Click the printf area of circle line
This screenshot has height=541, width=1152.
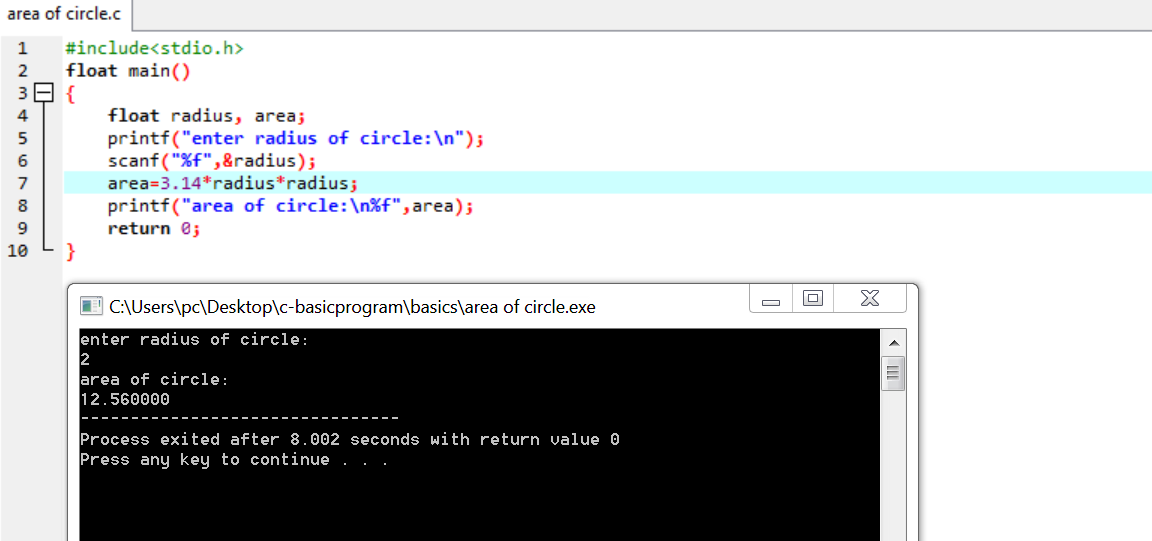tap(290, 206)
